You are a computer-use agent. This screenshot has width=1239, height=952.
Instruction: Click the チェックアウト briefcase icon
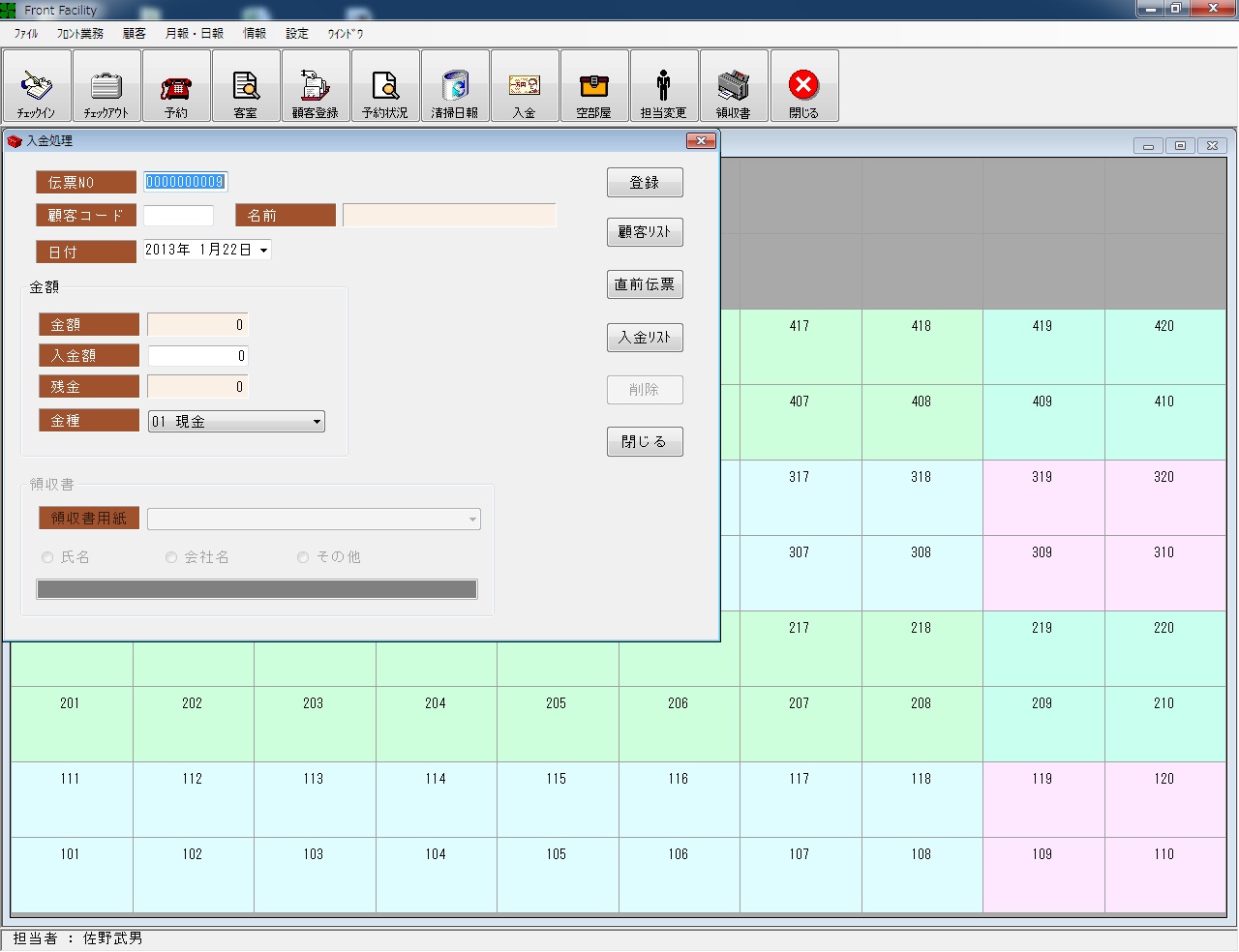tap(106, 86)
